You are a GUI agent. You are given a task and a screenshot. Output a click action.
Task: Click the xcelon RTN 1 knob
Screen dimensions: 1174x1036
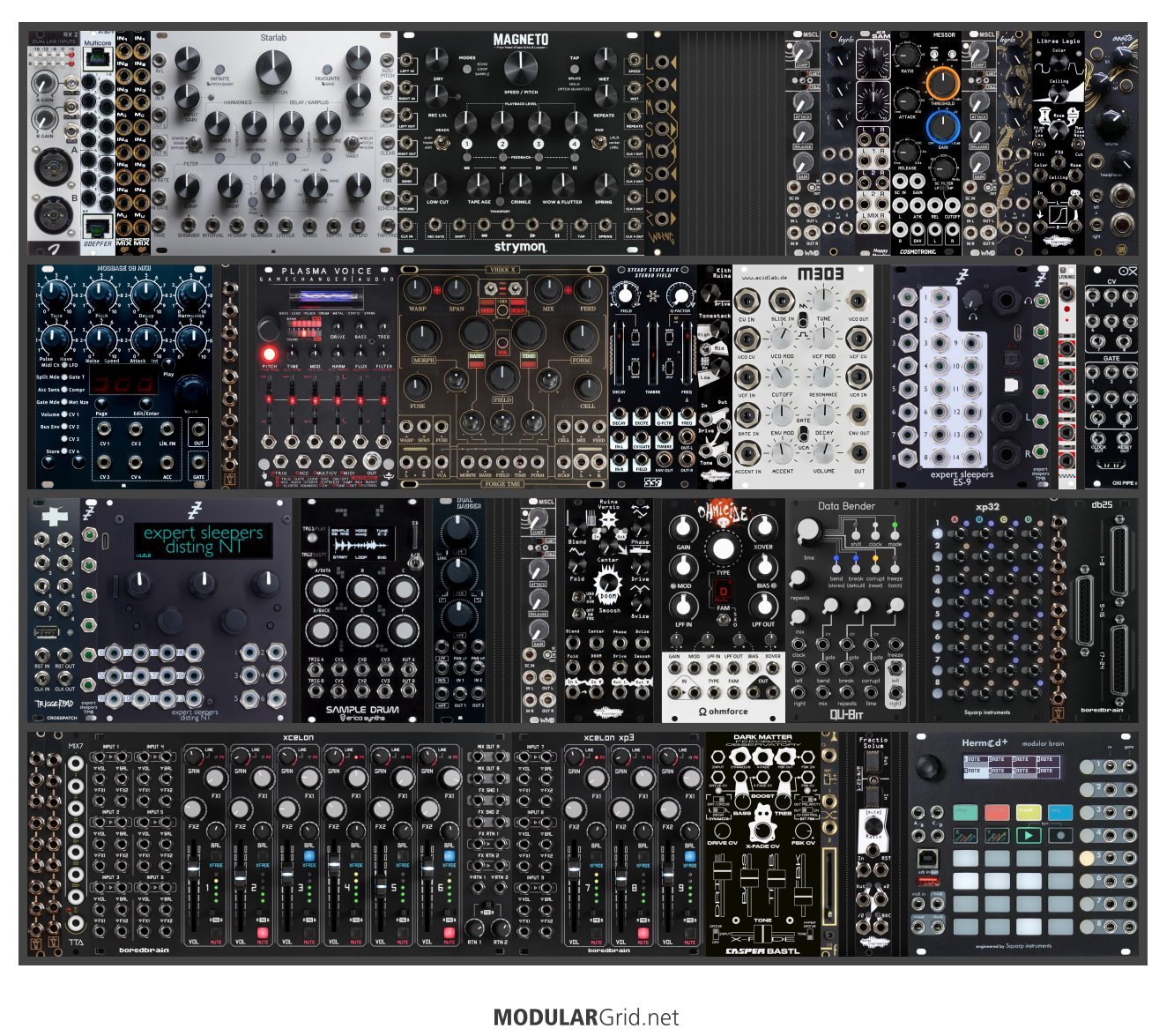click(475, 927)
